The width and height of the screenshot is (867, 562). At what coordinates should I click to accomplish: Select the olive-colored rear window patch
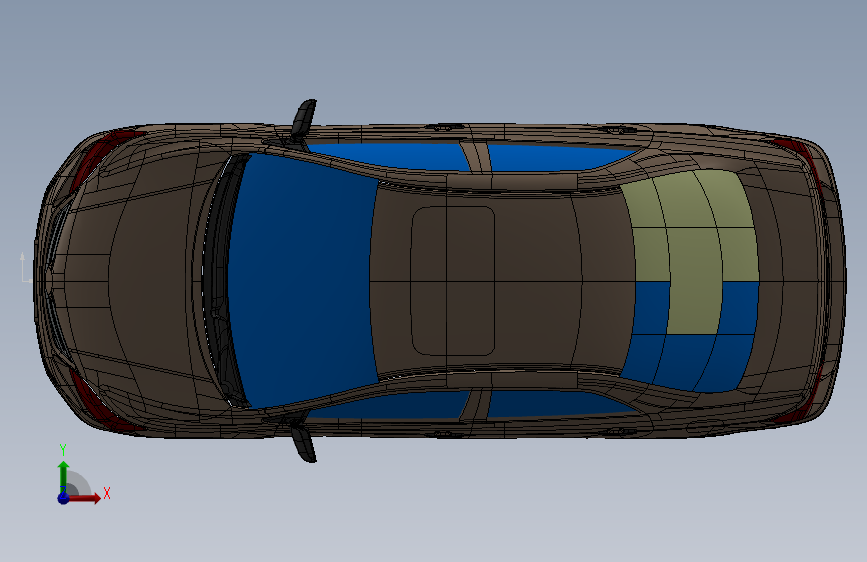(694, 238)
